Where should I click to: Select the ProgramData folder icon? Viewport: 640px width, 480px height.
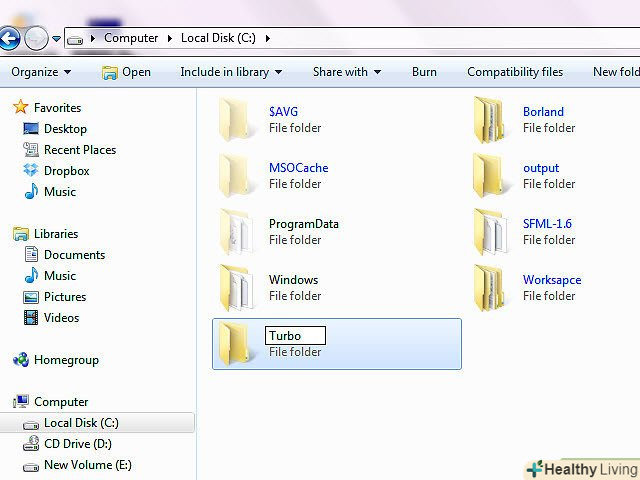237,231
